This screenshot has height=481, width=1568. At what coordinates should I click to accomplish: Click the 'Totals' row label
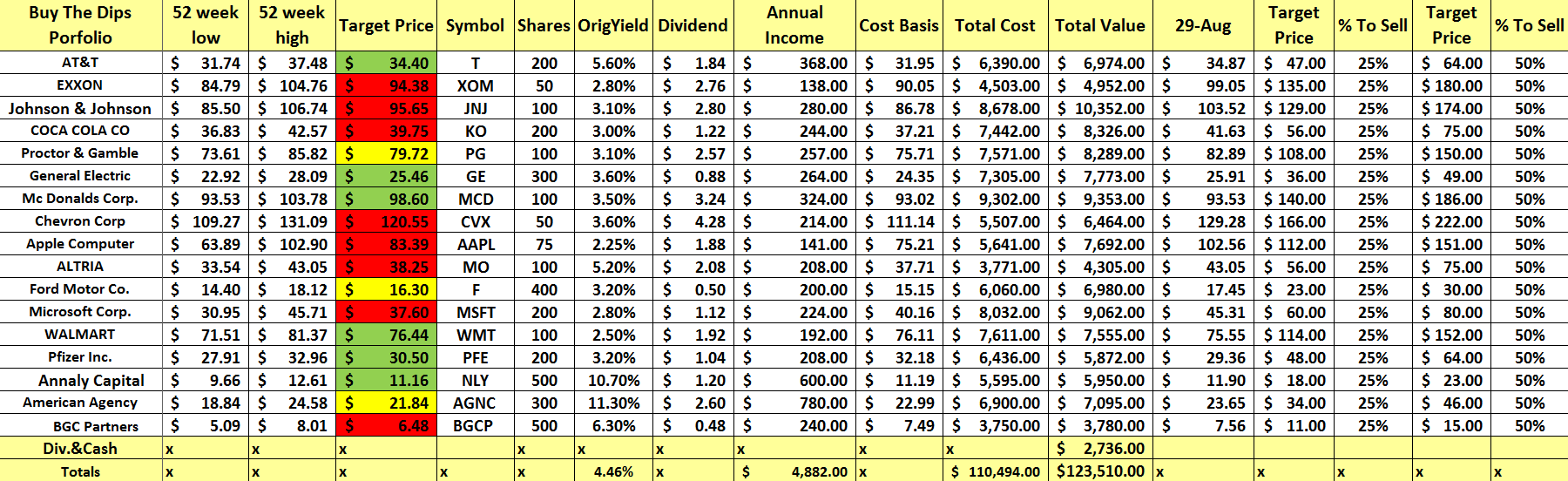(81, 471)
